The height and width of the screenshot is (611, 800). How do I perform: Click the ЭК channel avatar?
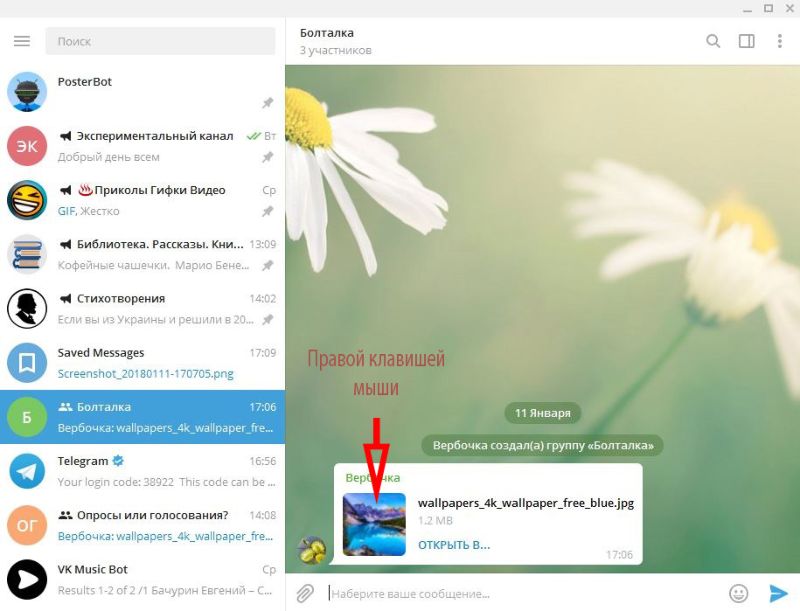(x=27, y=146)
